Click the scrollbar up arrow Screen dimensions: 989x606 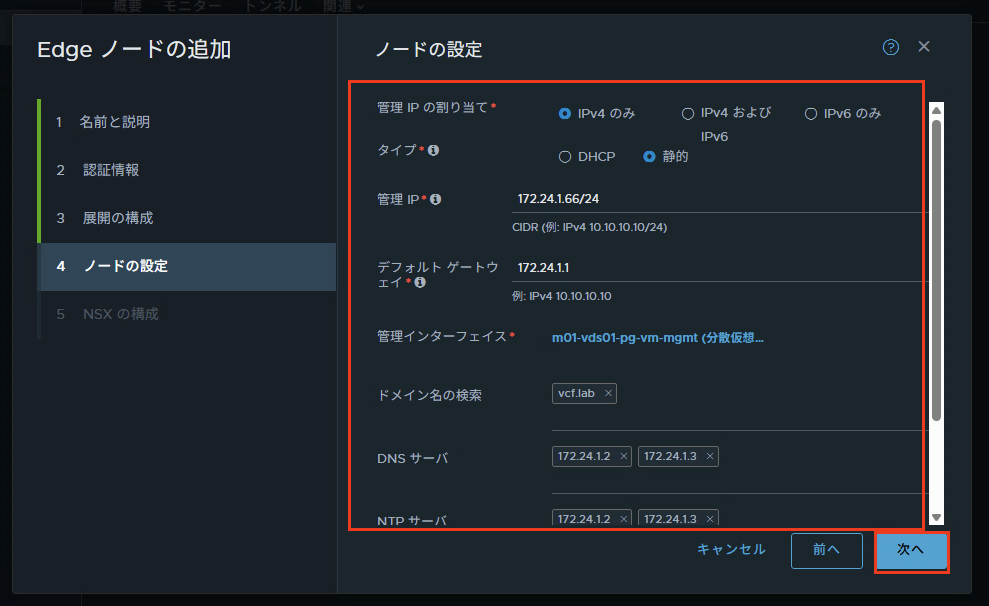(x=937, y=110)
